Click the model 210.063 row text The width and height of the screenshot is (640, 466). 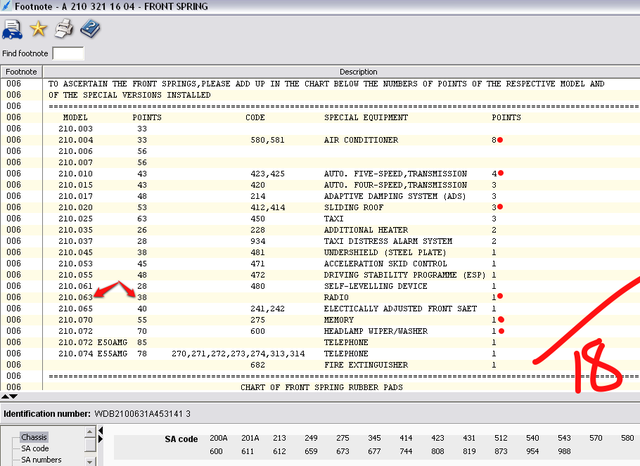76,297
